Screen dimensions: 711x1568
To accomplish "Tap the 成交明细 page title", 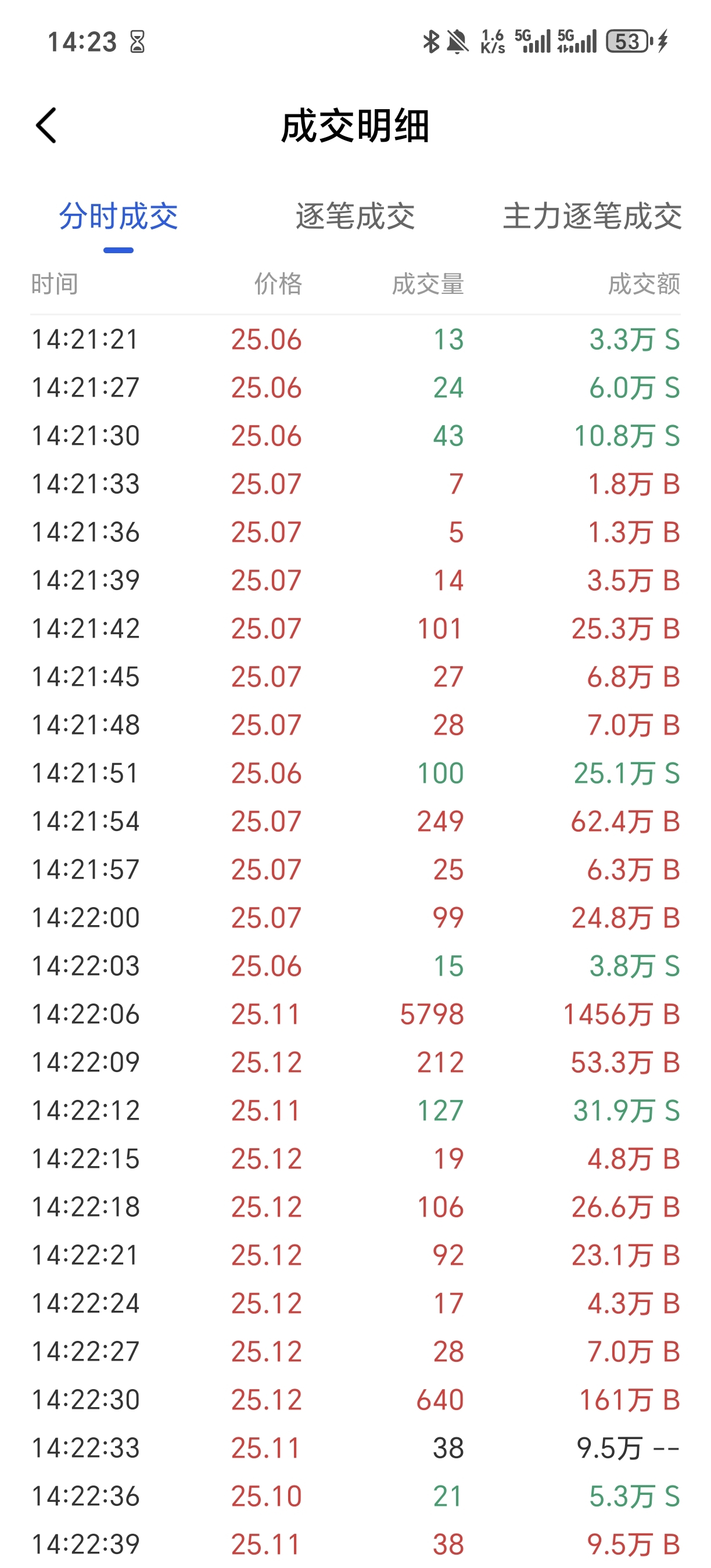I will (x=355, y=126).
